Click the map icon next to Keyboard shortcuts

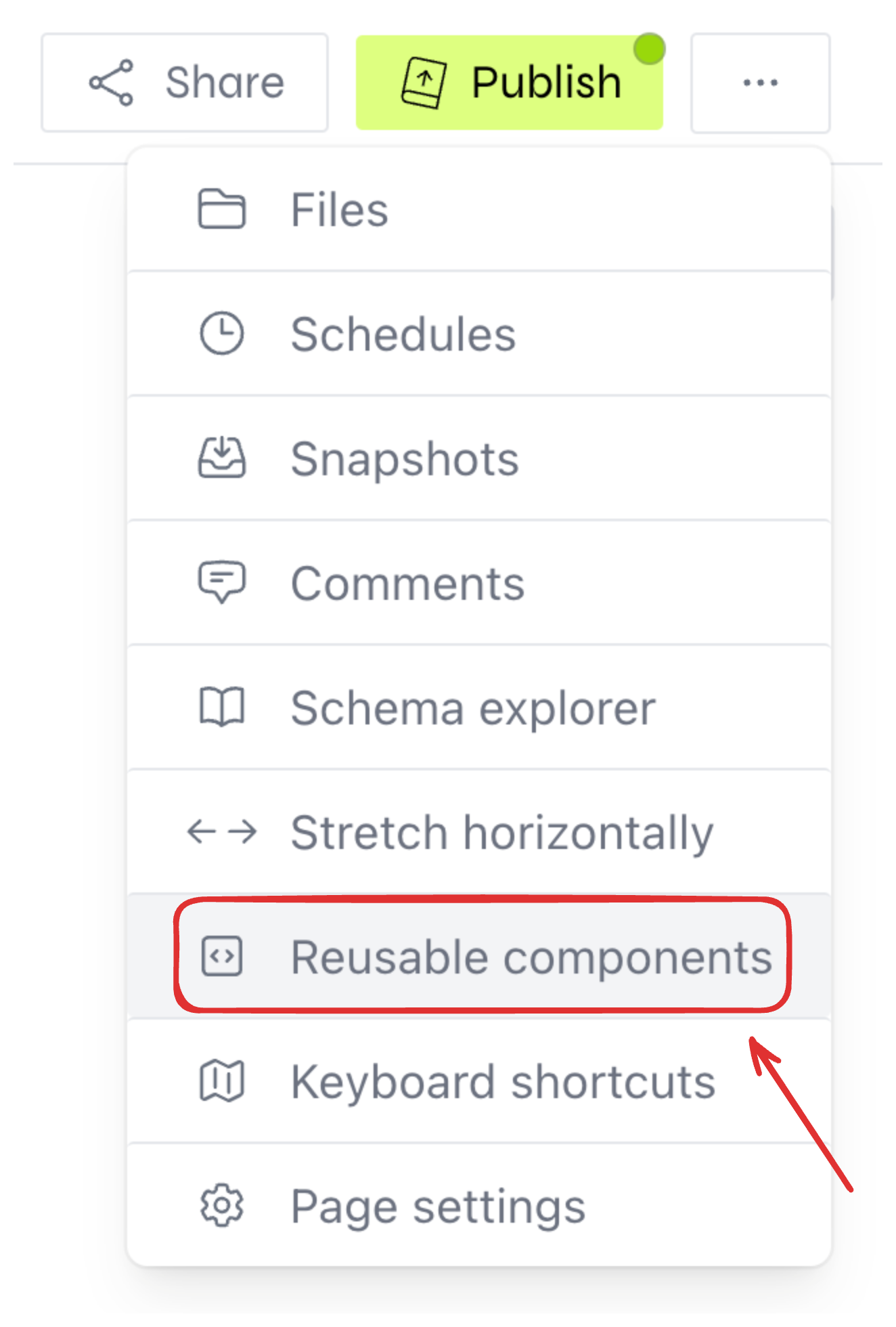(221, 1081)
